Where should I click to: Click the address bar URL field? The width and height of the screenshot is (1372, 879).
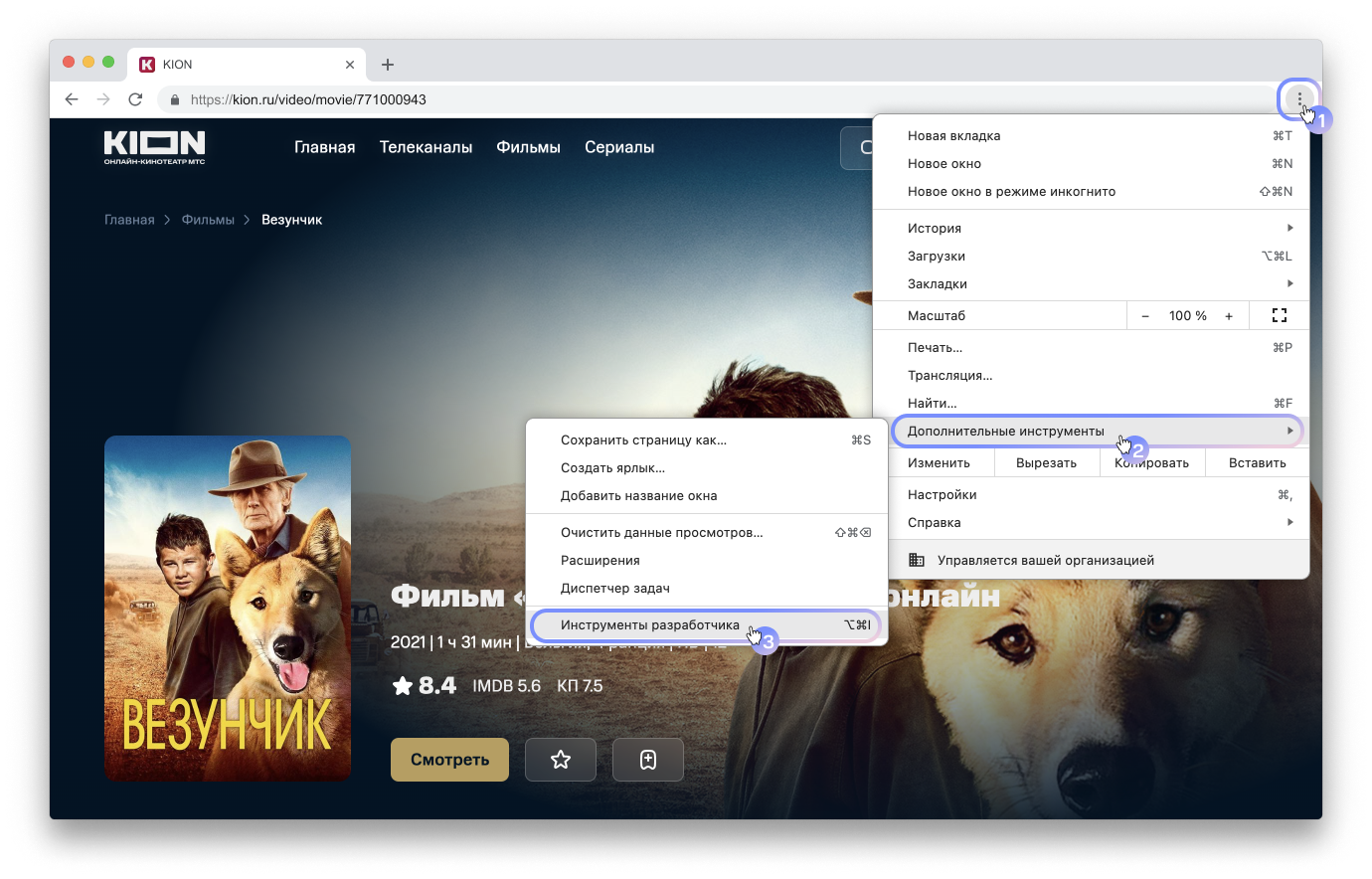click(x=716, y=99)
